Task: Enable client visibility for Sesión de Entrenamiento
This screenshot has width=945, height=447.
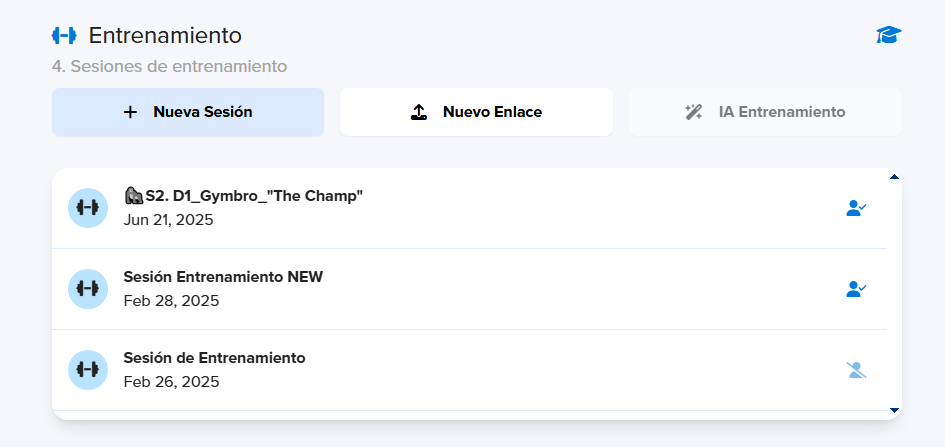Action: click(856, 370)
